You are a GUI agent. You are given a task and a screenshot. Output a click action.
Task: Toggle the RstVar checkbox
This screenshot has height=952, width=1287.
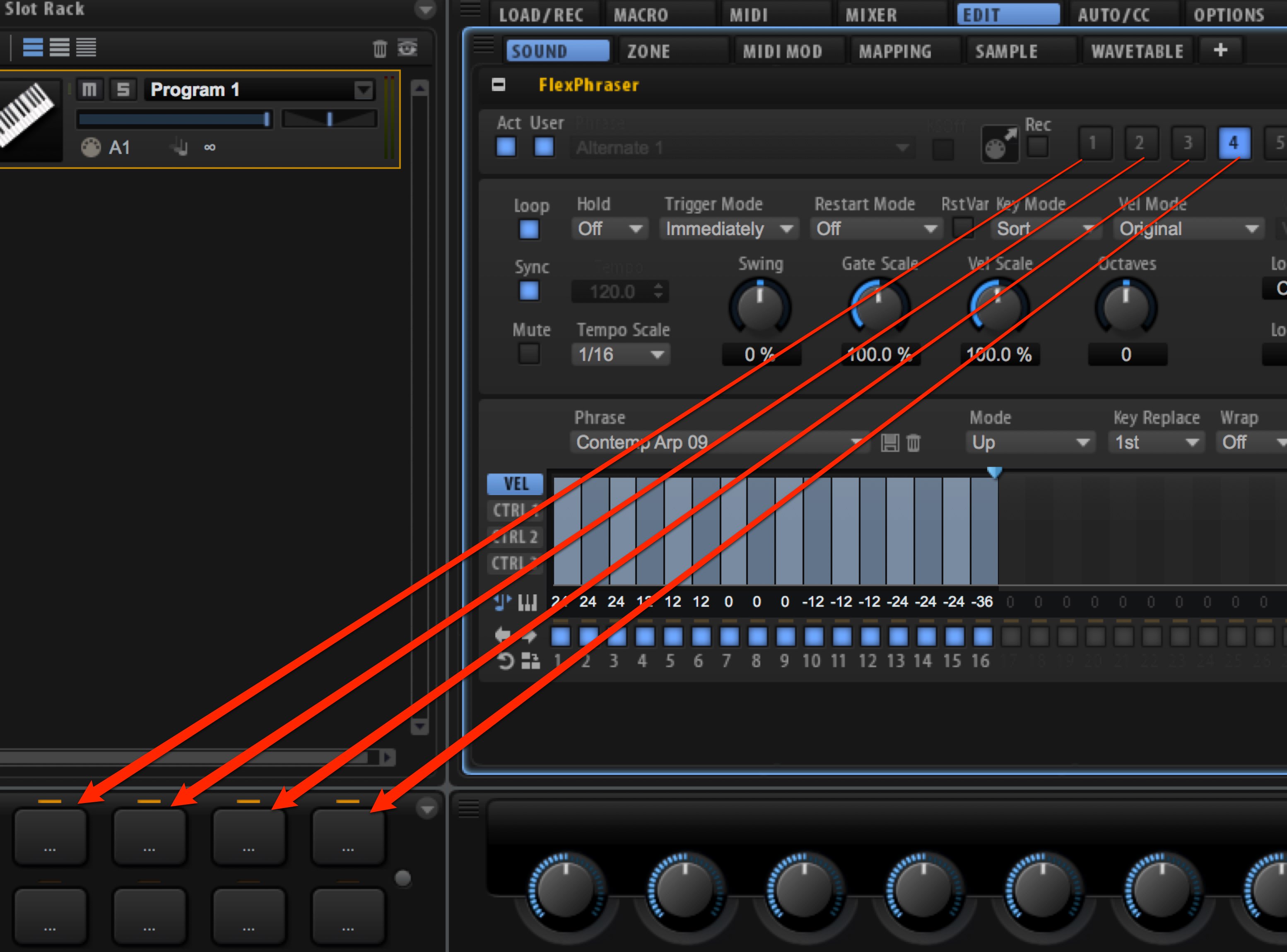963,228
